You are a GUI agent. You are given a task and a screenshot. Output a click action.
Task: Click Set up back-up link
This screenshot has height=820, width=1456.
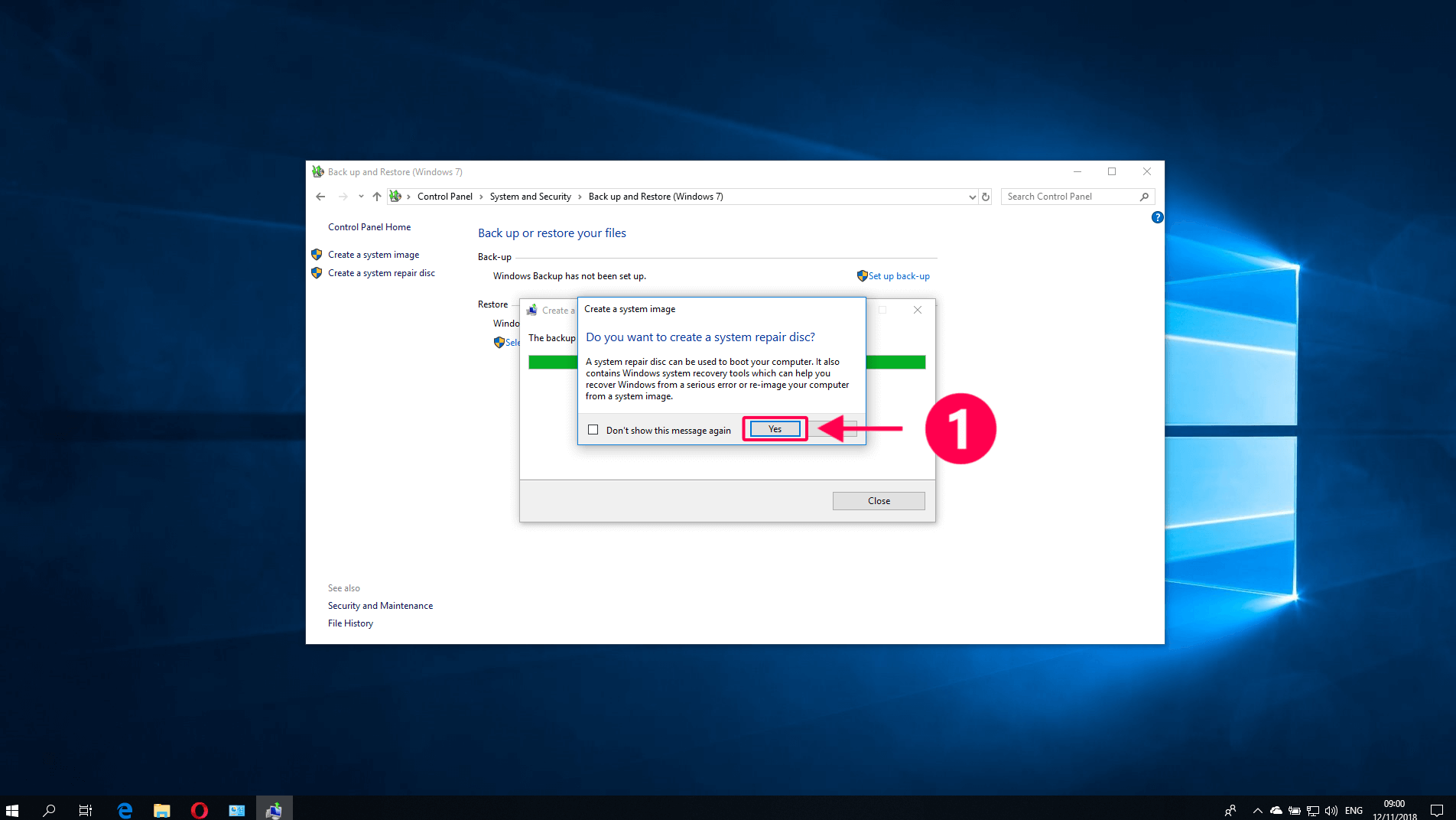[899, 276]
